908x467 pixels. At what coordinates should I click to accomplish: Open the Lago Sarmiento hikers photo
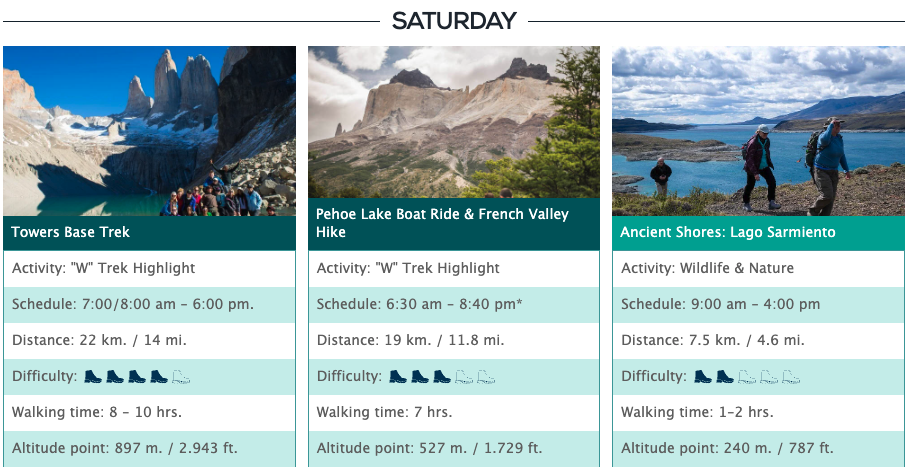point(758,131)
